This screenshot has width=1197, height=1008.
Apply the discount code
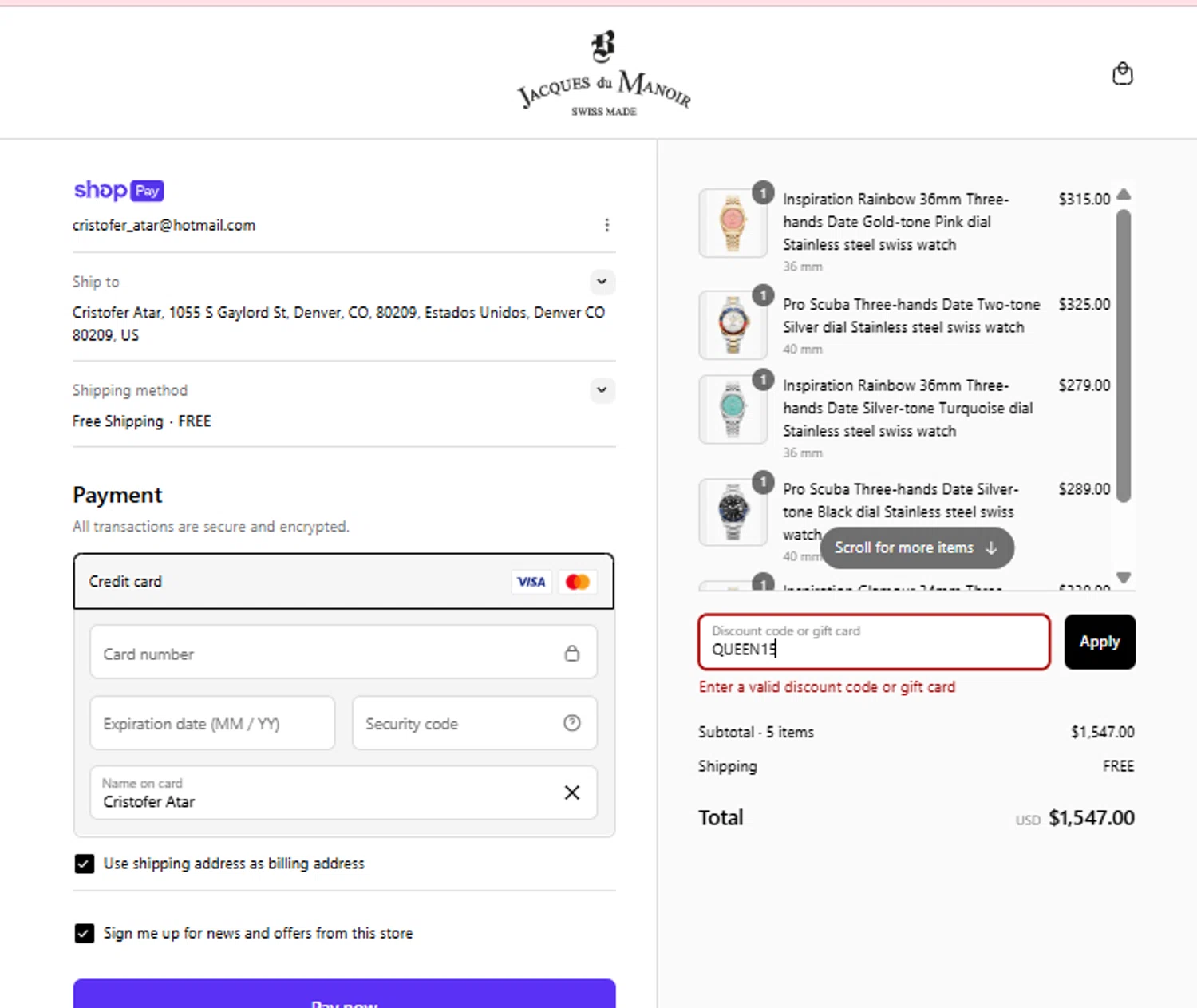tap(1100, 642)
